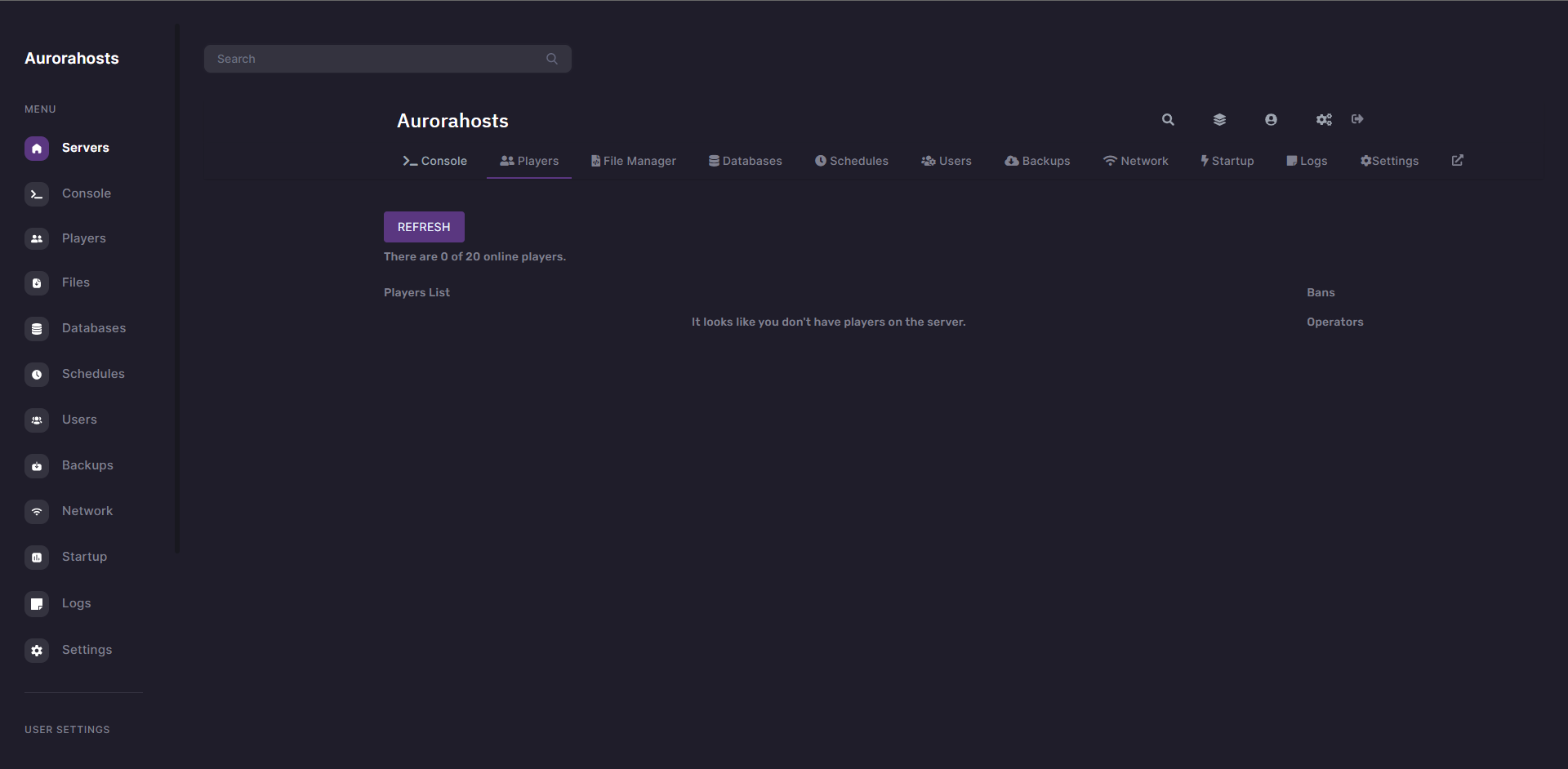1568x769 pixels.
Task: Open the Logs tab
Action: pyautogui.click(x=1307, y=161)
